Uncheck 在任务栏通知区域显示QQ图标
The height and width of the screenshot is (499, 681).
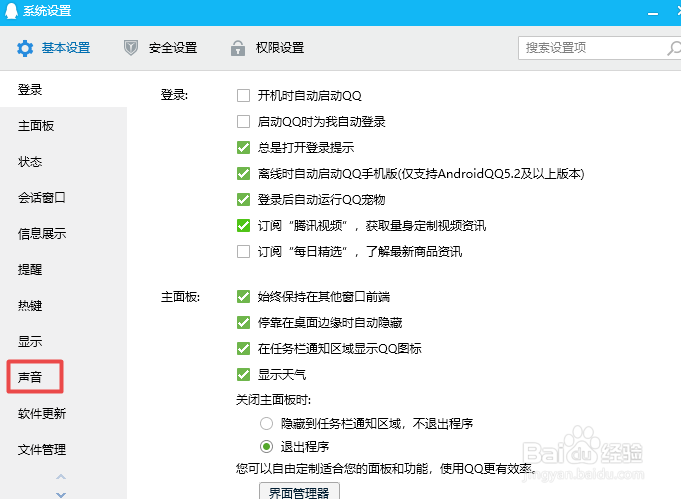point(243,348)
